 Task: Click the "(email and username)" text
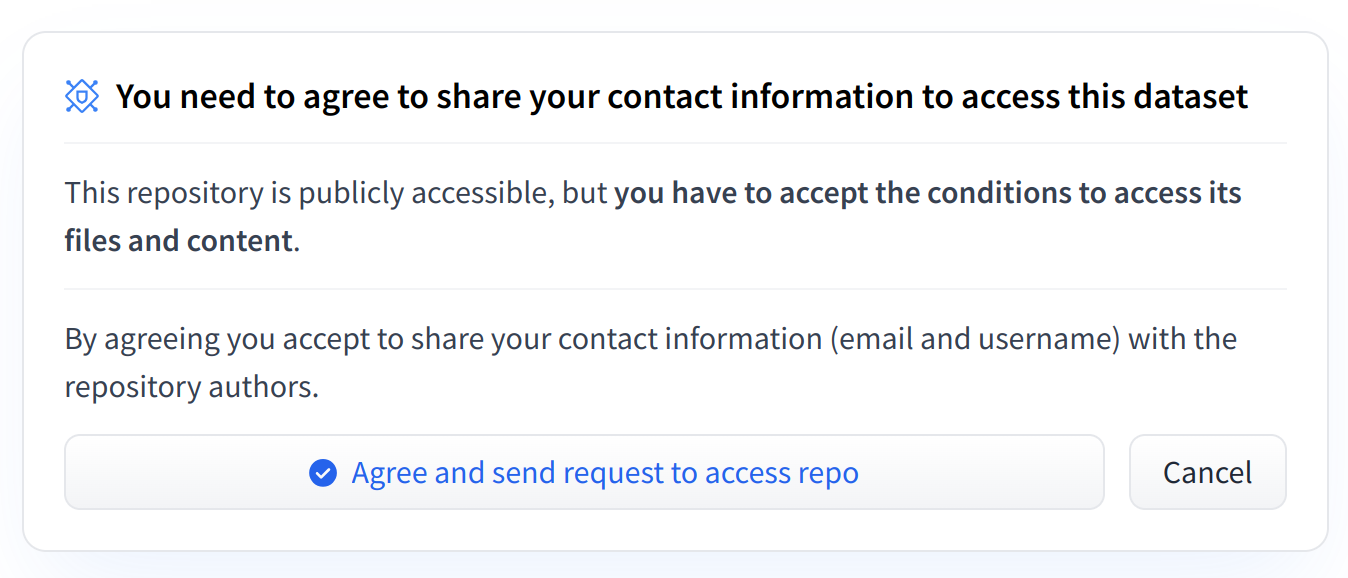pos(974,339)
